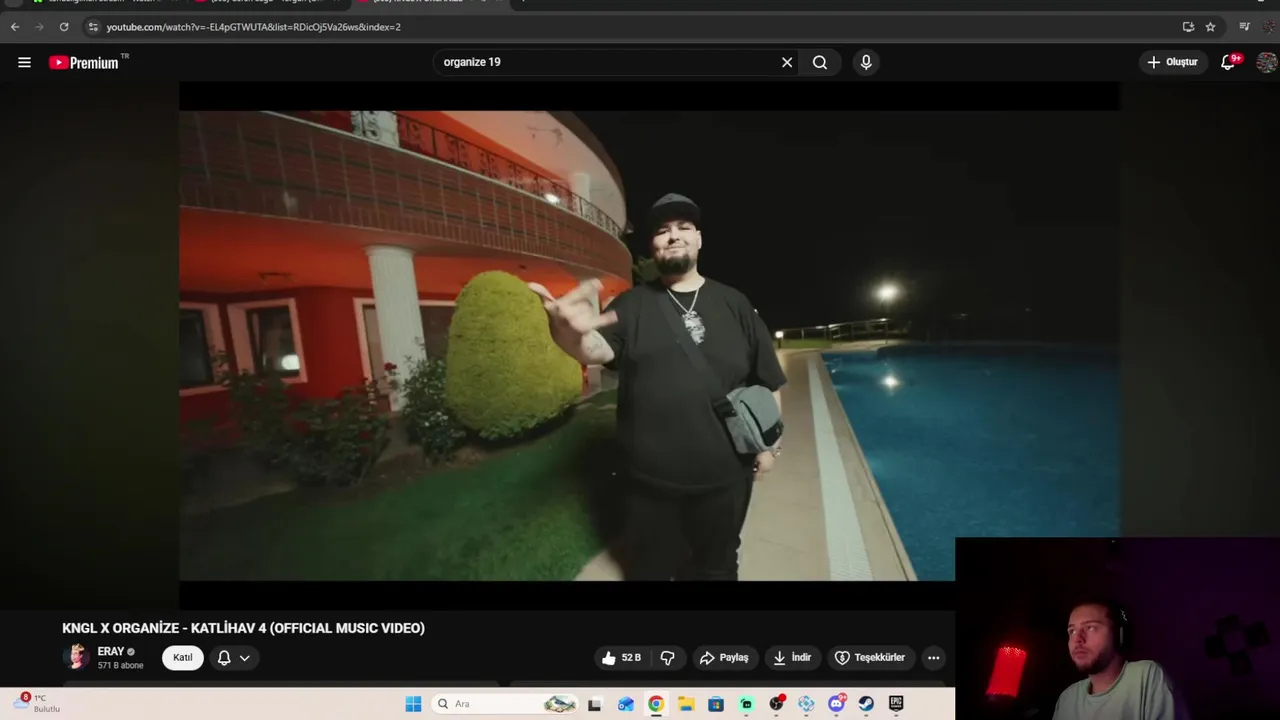Bookmark this page with star
This screenshot has height=720, width=1280.
(x=1210, y=27)
